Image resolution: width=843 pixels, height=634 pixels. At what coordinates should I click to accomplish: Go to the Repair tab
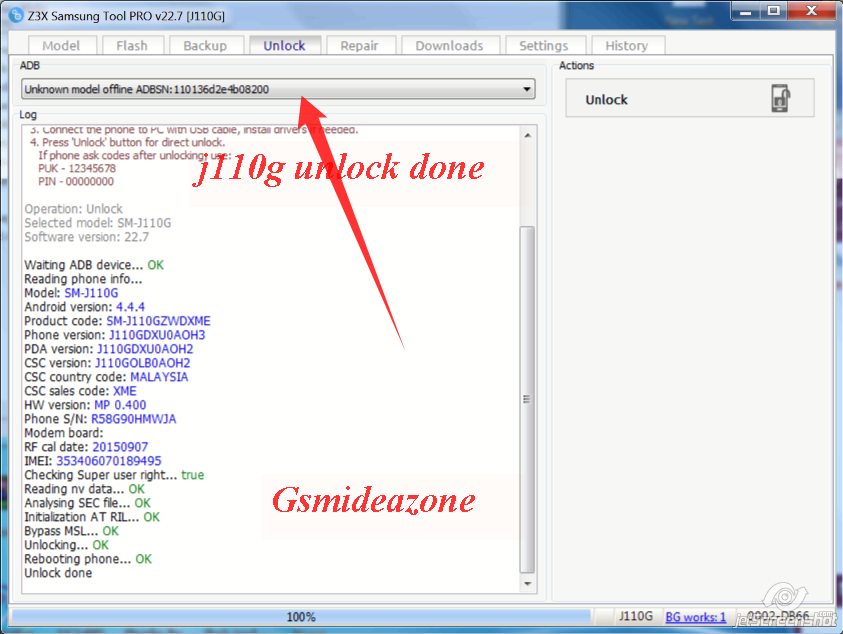(359, 46)
